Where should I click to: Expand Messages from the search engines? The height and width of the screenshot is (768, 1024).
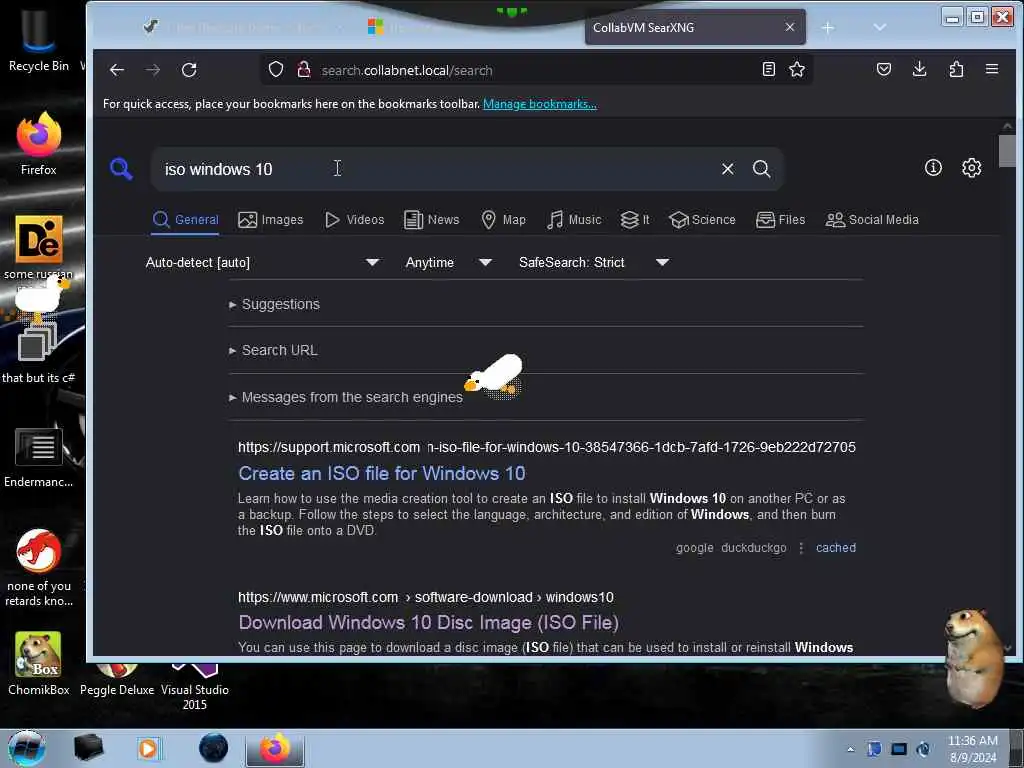(x=345, y=398)
